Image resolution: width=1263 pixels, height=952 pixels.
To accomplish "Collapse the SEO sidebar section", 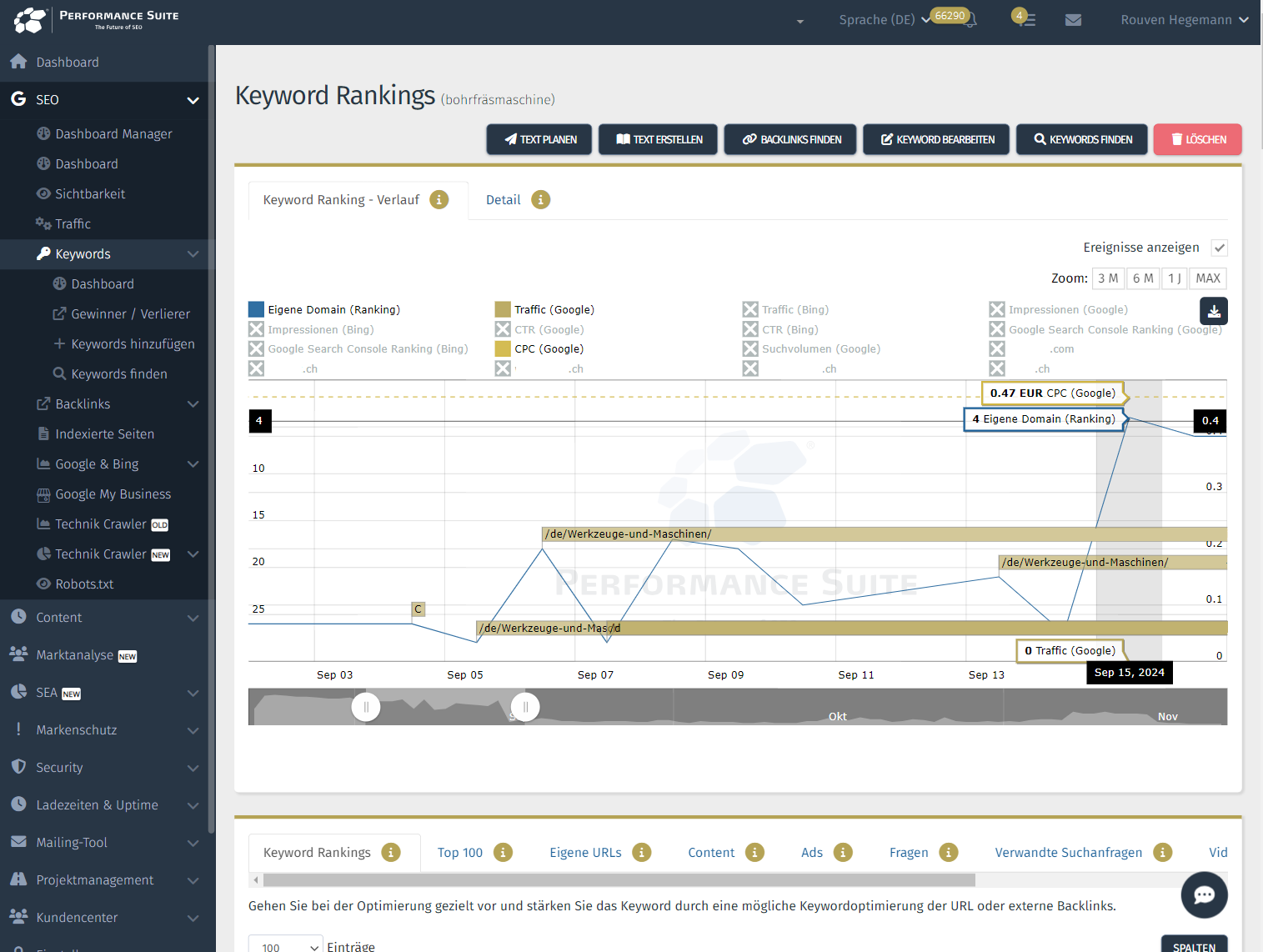I will click(193, 100).
